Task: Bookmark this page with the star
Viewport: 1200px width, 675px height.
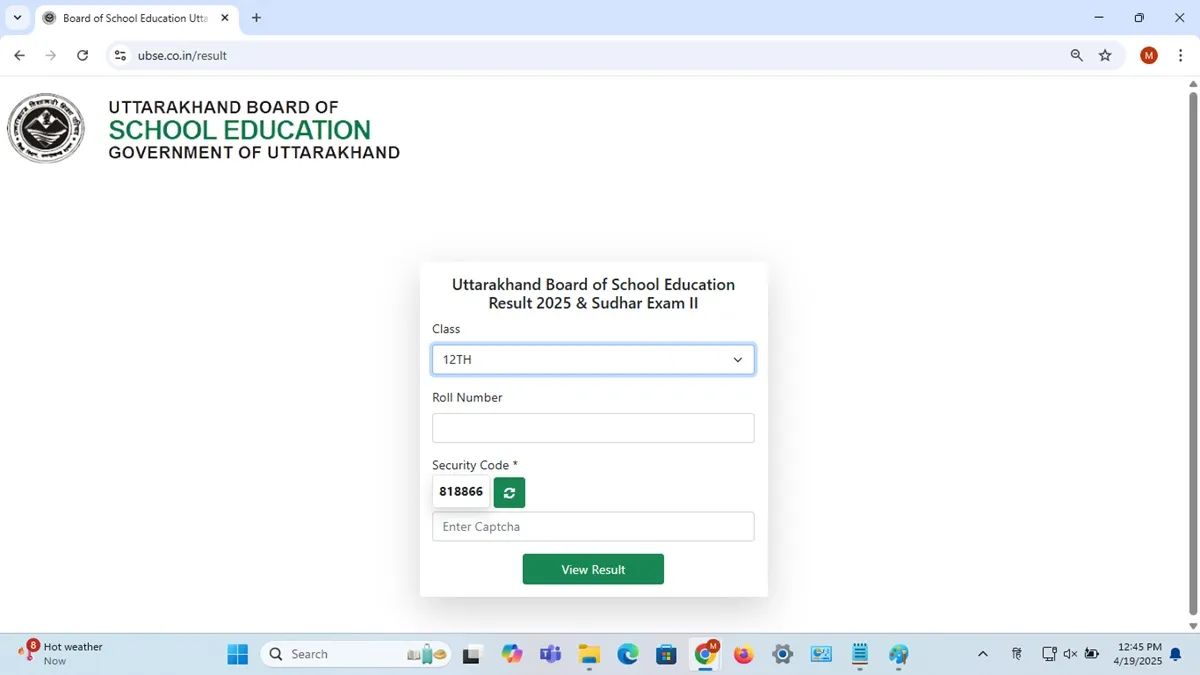Action: coord(1105,56)
